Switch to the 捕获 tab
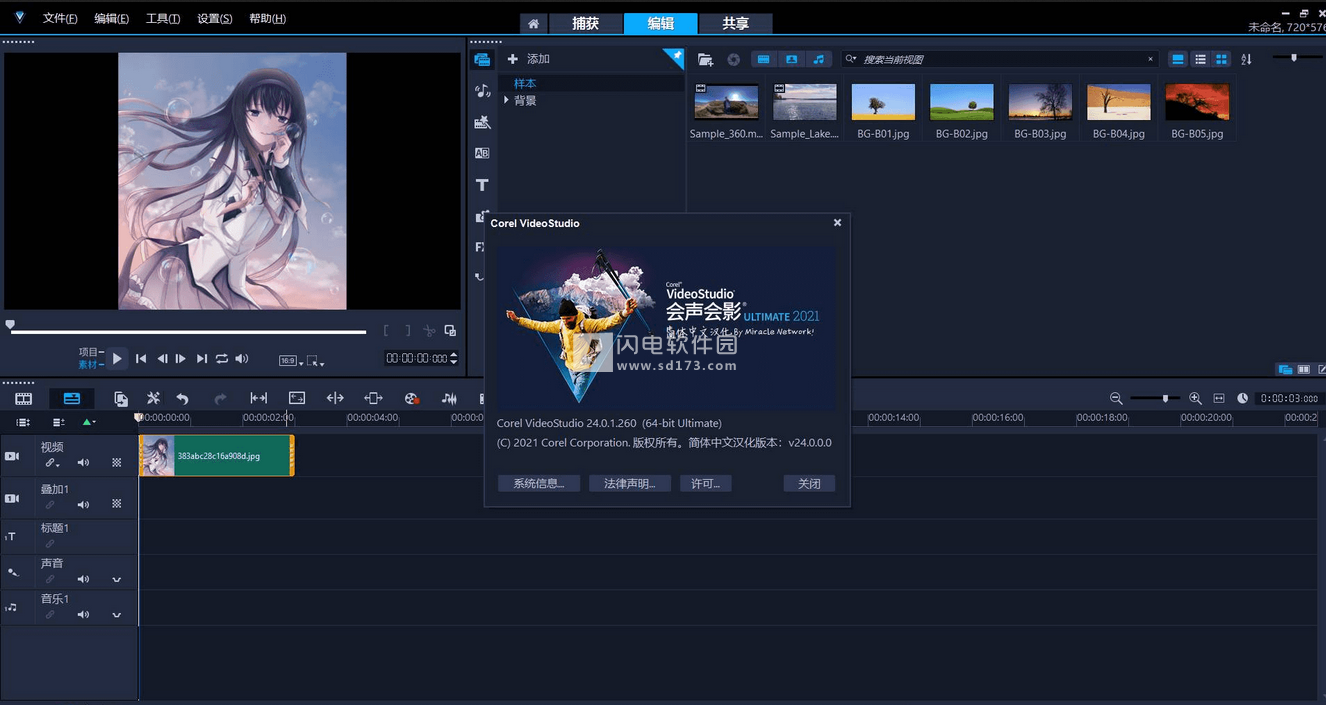The width and height of the screenshot is (1326, 705). tap(585, 24)
